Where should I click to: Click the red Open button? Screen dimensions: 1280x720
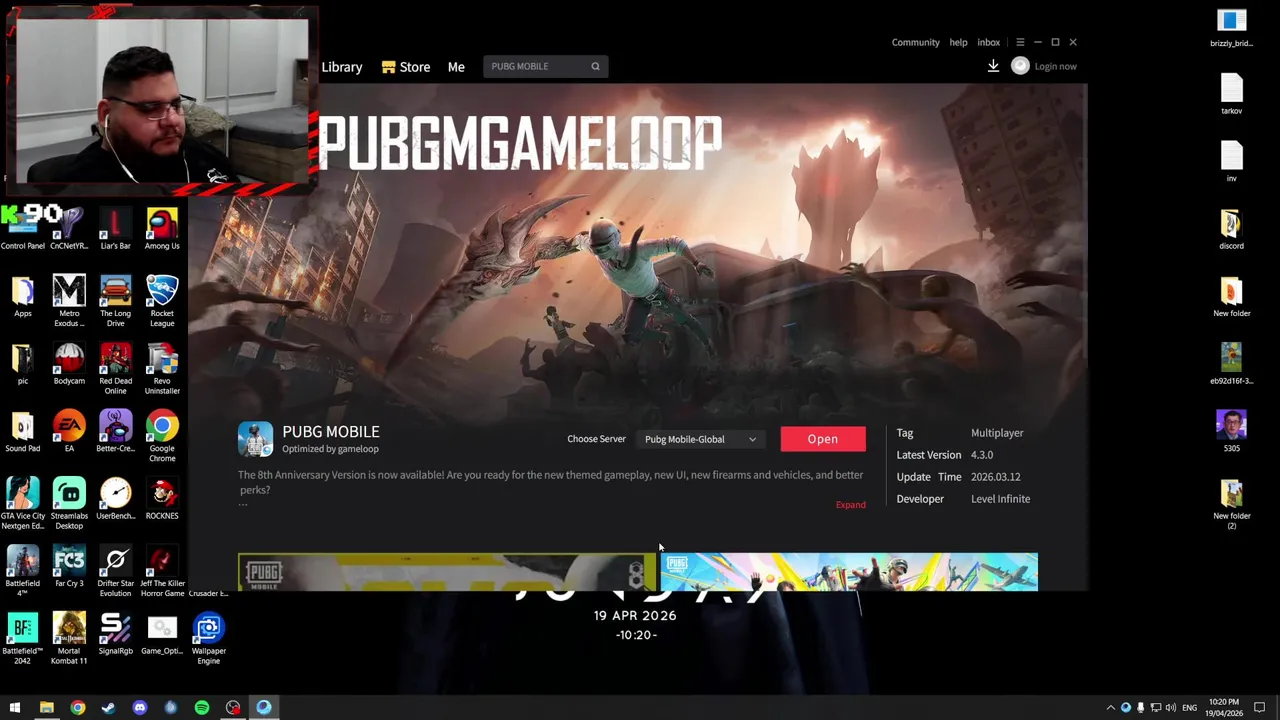[x=823, y=439]
